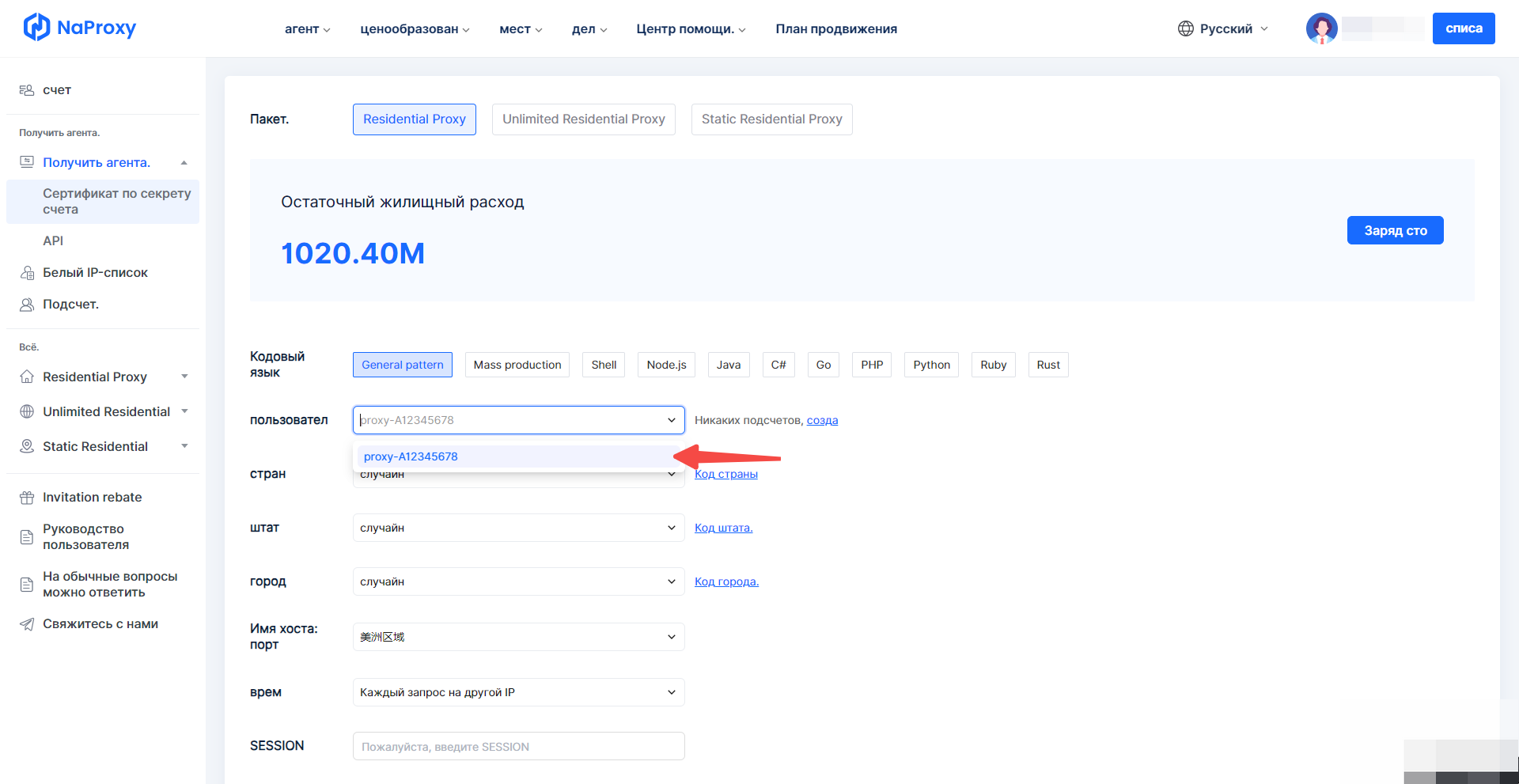
Task: Click the Invitation rebate gift icon
Action: [x=27, y=498]
